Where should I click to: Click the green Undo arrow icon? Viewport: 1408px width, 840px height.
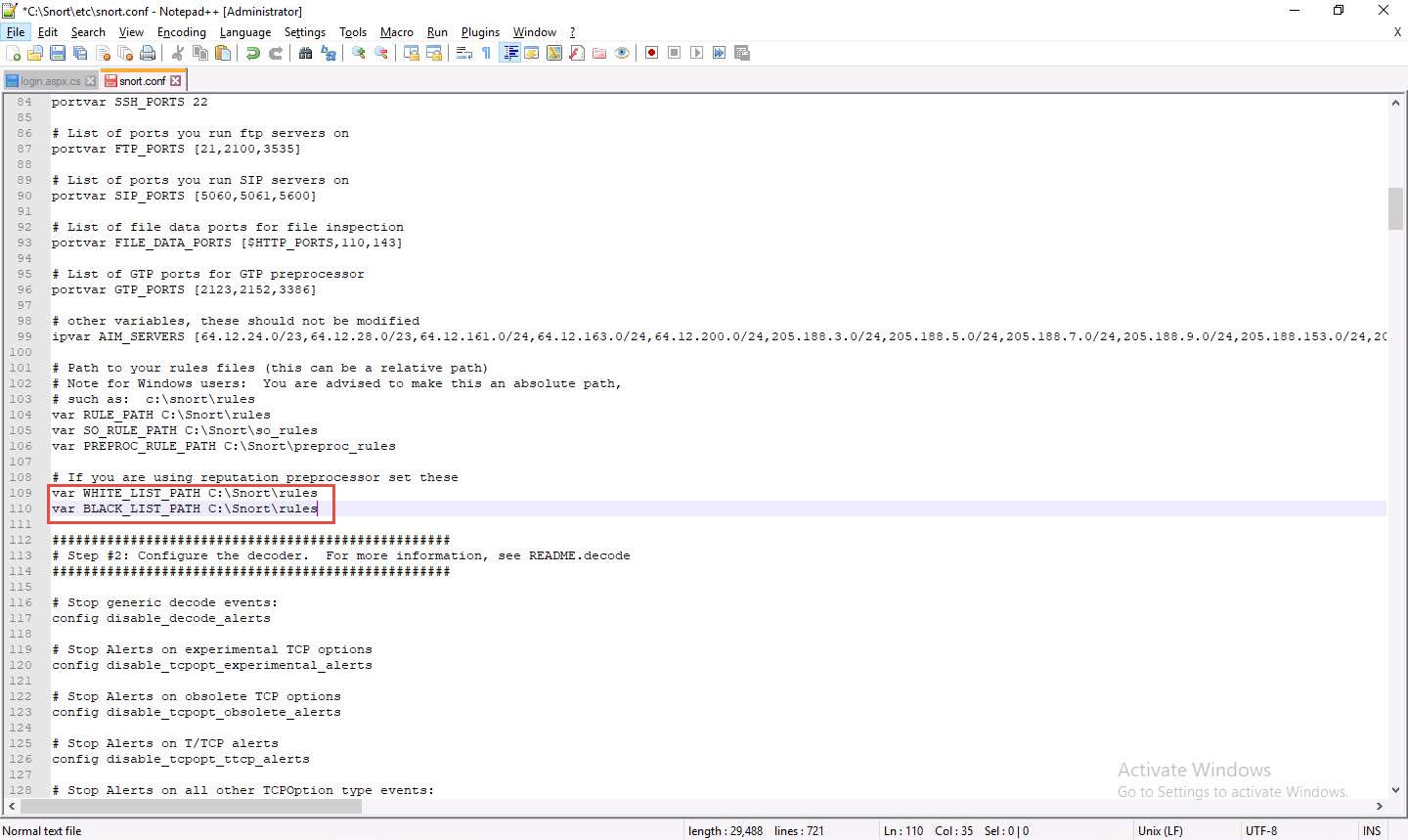pos(253,53)
